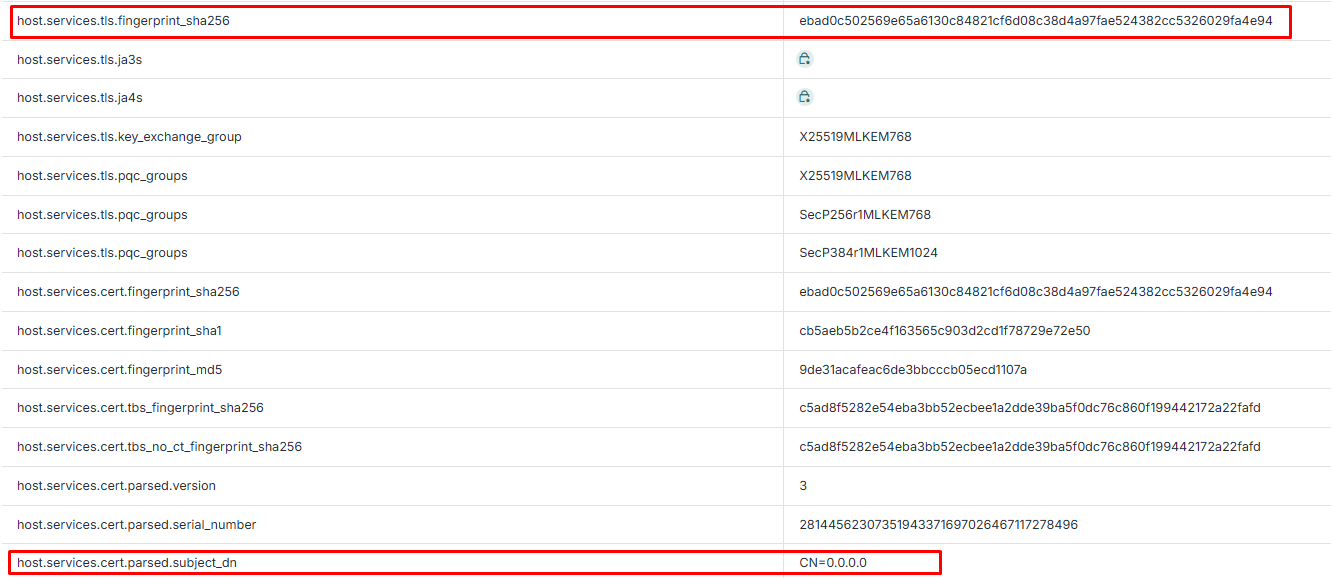Select the host.services.cert.fingerprint_md5 field name
The image size is (1331, 578).
point(119,370)
